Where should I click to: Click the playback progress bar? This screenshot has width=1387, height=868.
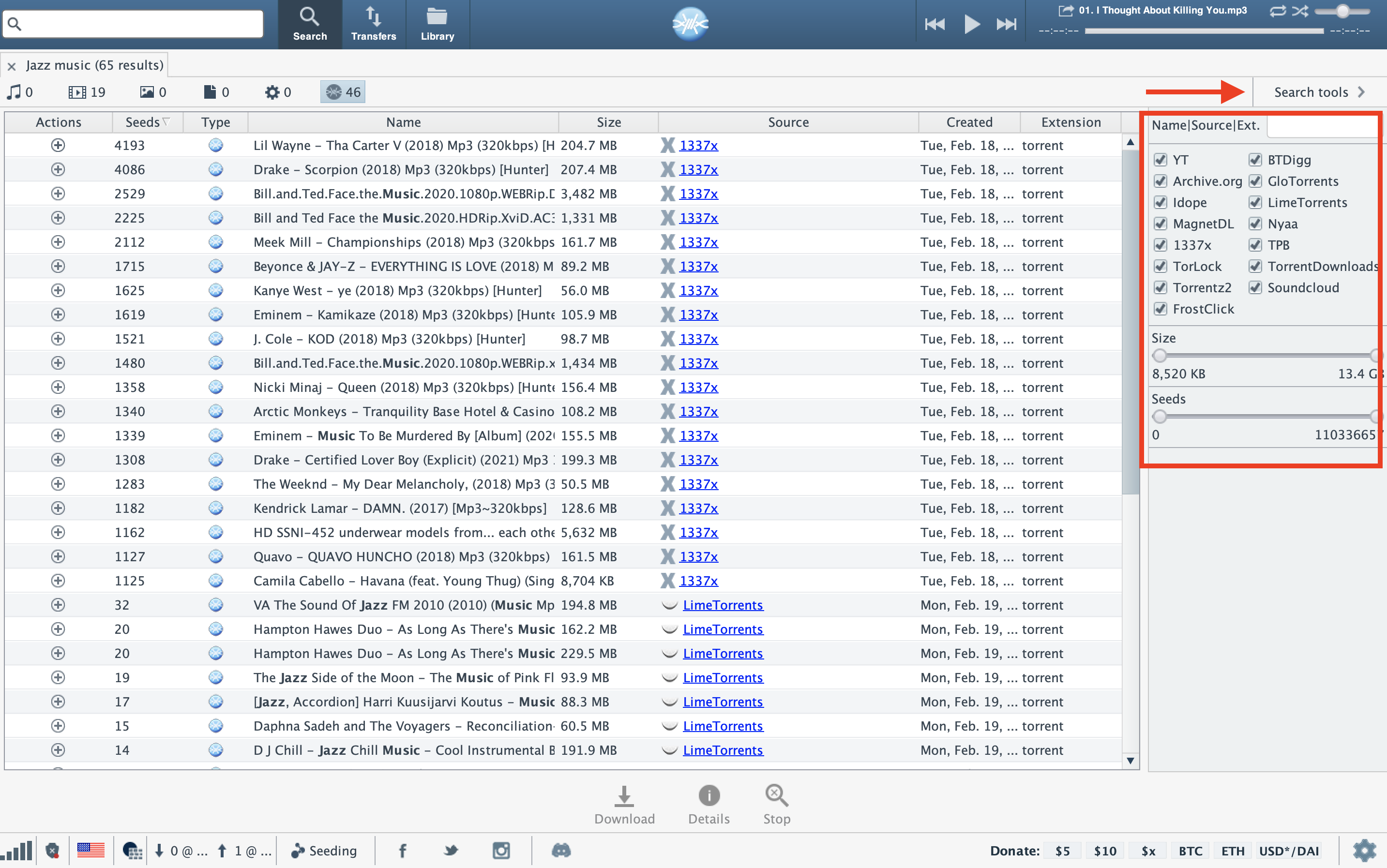pyautogui.click(x=1204, y=31)
